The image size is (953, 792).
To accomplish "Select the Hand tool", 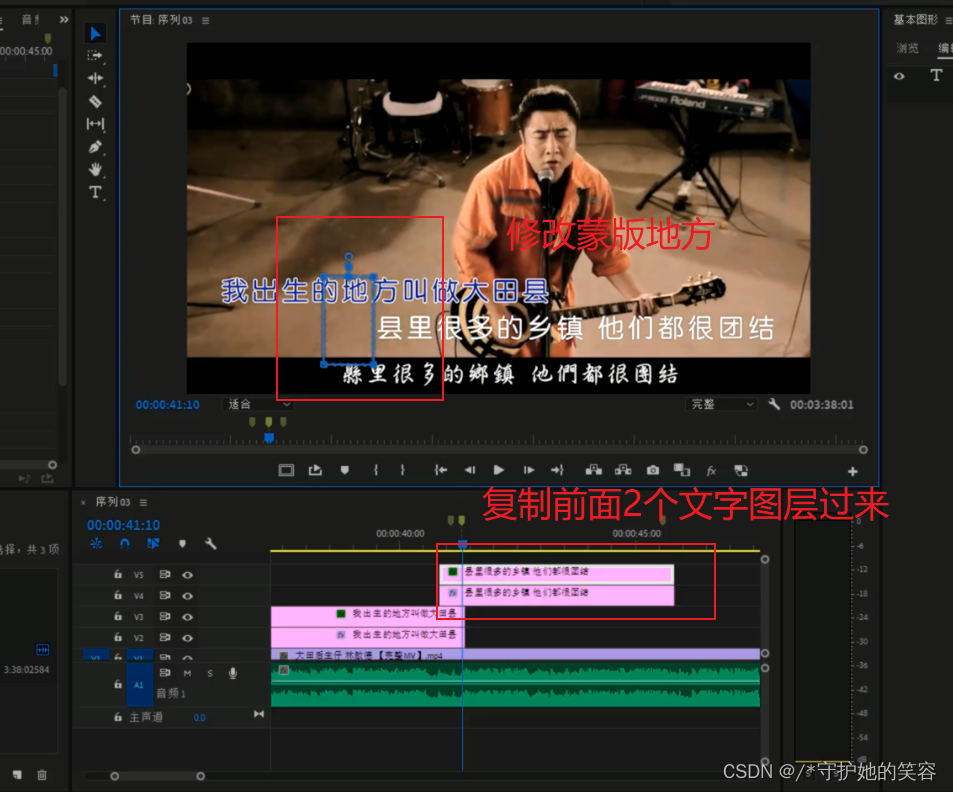I will pyautogui.click(x=95, y=170).
